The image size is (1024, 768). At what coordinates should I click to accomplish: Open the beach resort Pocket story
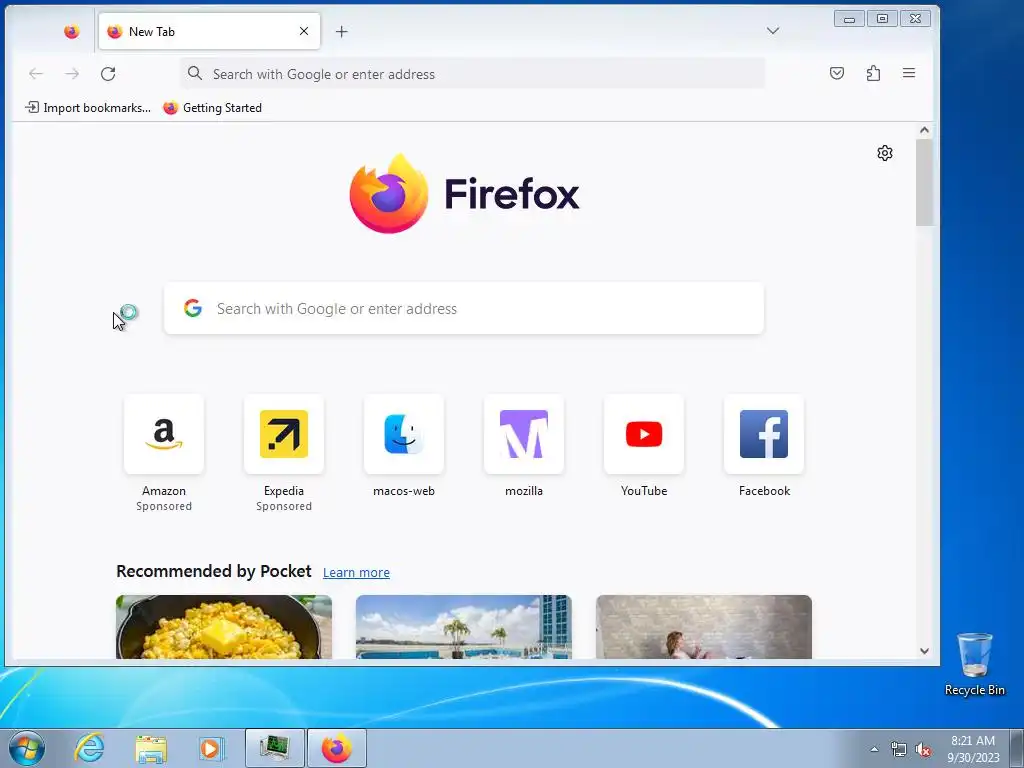464,627
